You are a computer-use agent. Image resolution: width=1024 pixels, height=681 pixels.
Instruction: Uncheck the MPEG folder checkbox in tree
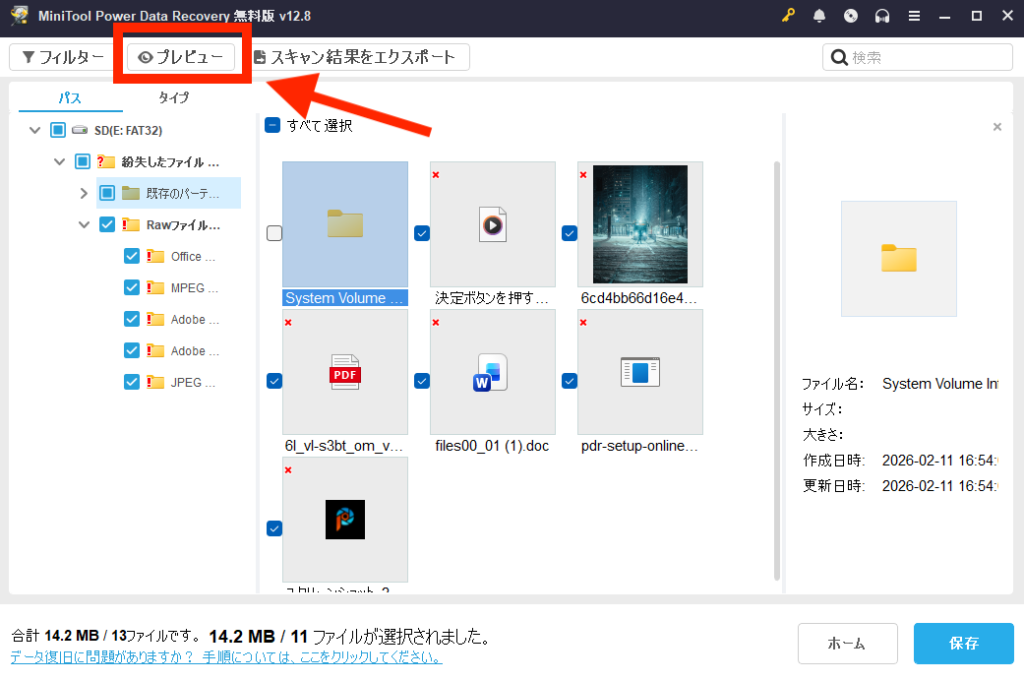click(x=131, y=288)
